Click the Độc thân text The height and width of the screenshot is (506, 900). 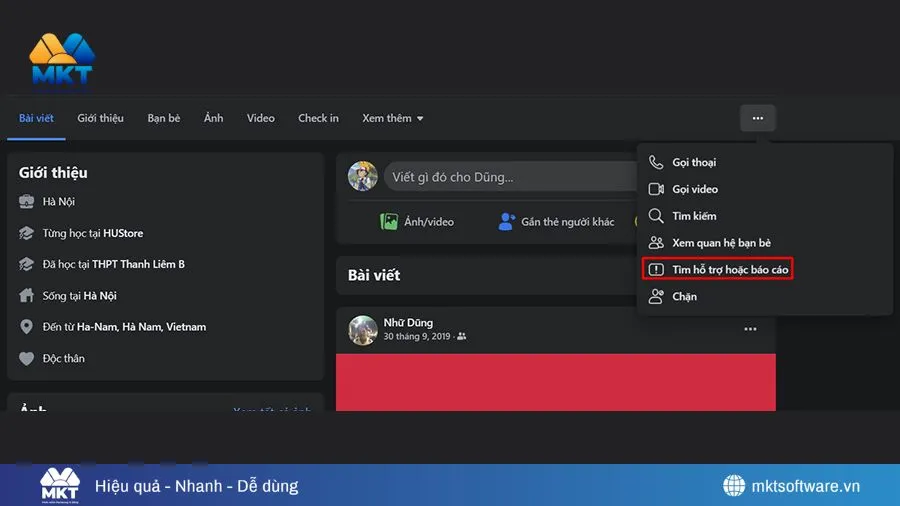(x=64, y=358)
